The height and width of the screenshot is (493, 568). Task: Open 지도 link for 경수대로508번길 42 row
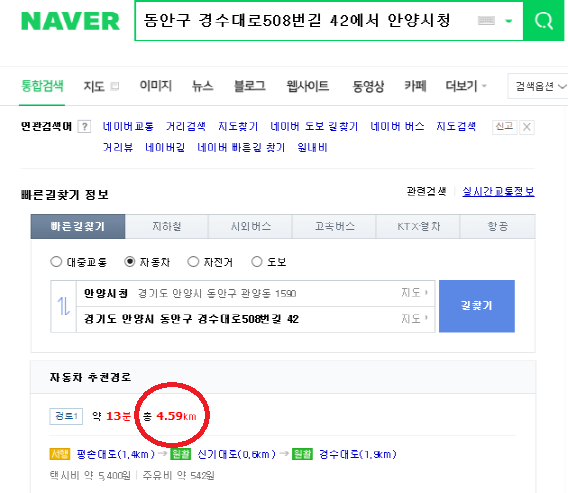(414, 319)
